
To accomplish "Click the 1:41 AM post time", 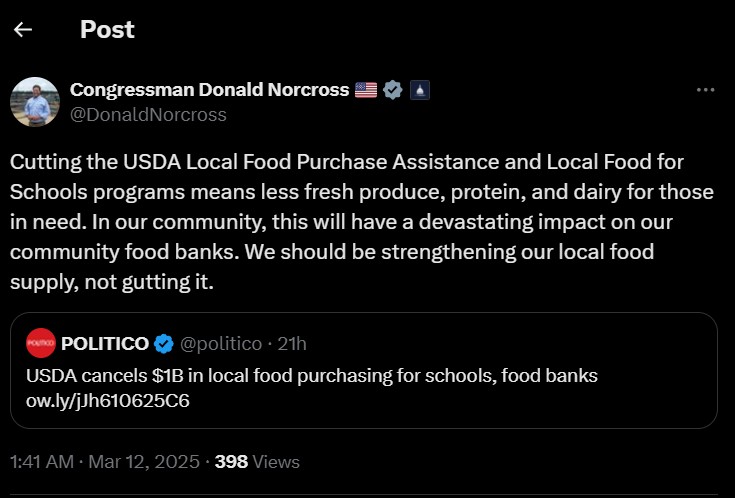I will (x=41, y=462).
